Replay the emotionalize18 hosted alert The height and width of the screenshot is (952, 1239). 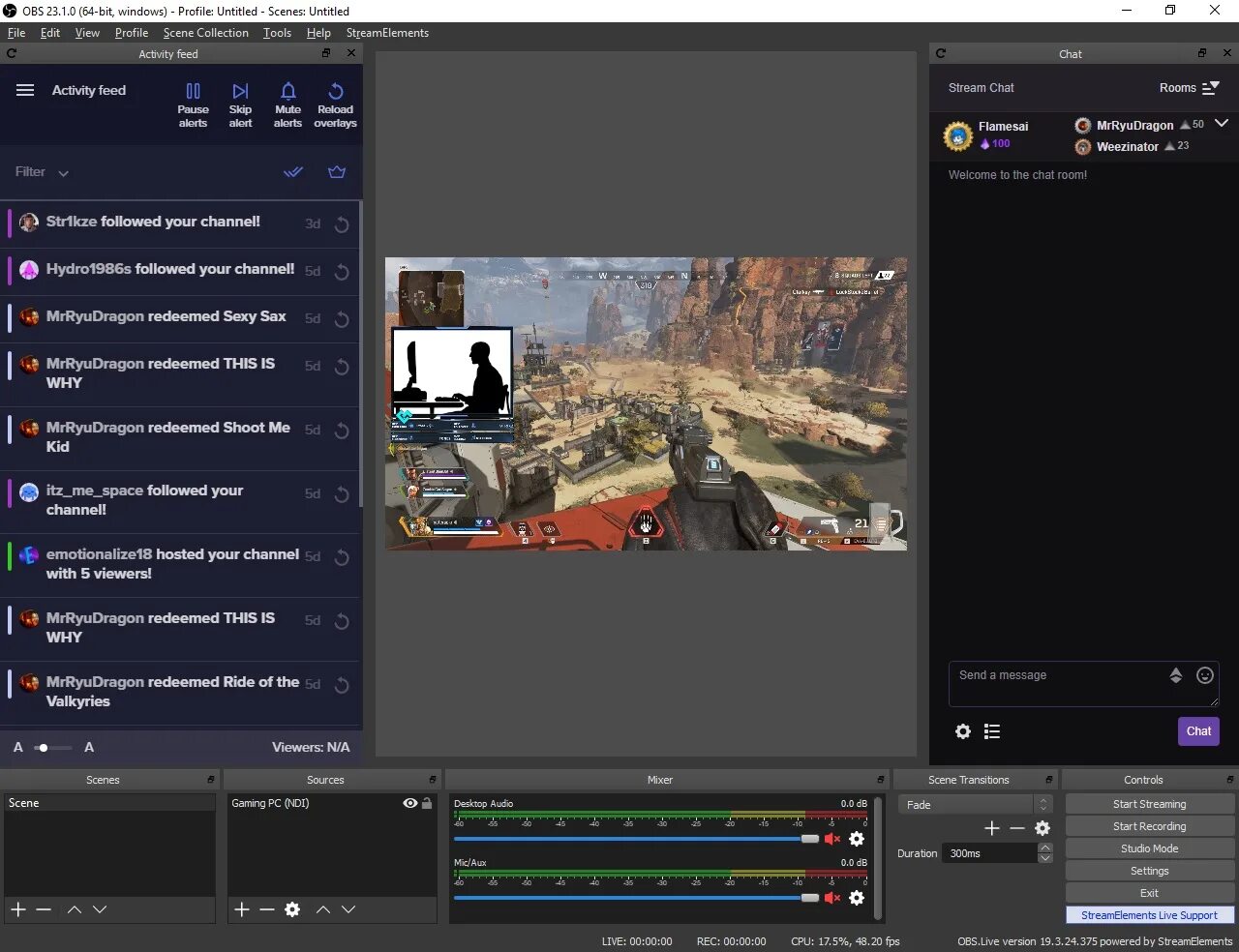(x=342, y=557)
